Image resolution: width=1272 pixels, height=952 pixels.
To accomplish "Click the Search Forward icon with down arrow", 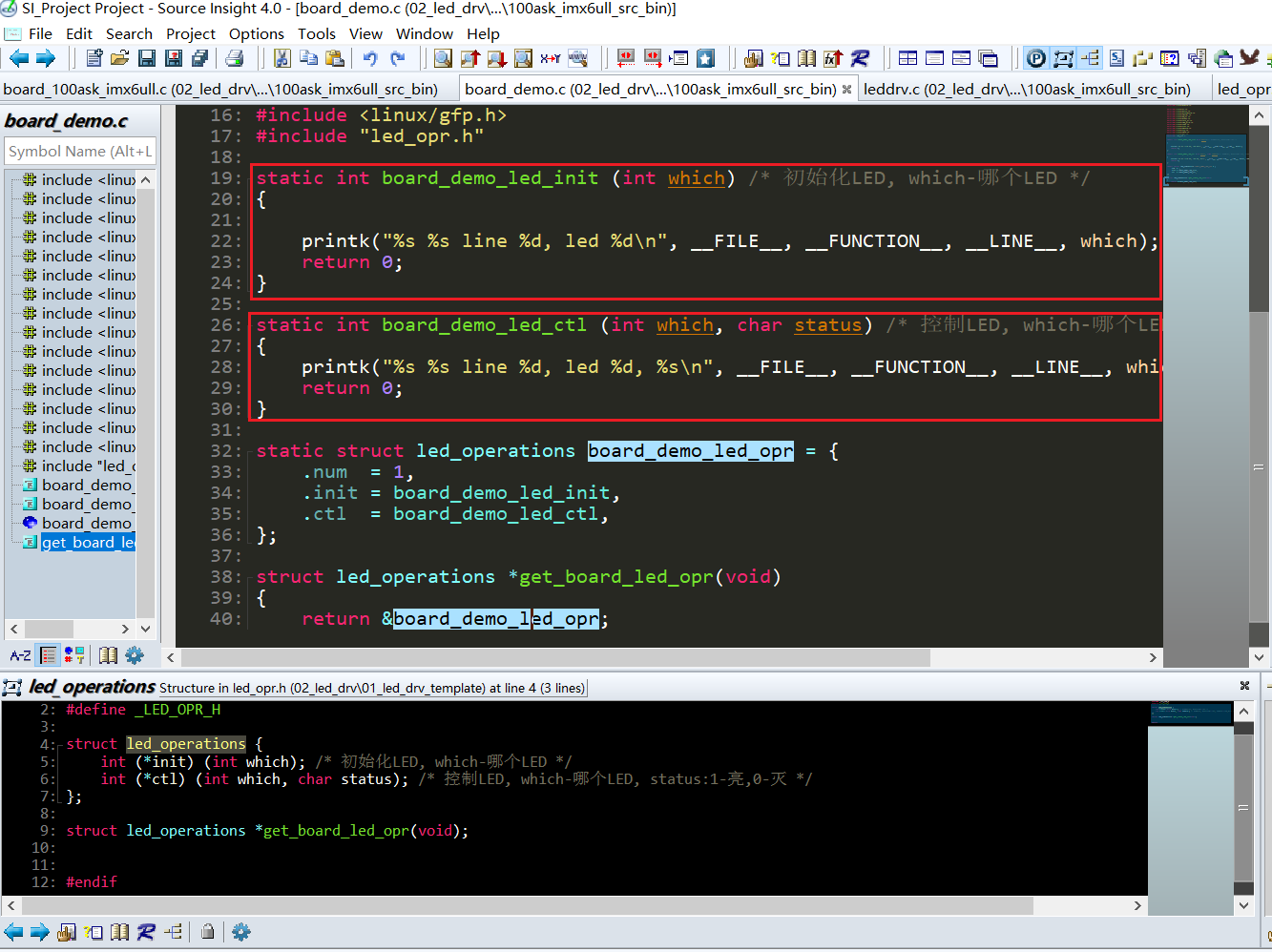I will pyautogui.click(x=496, y=58).
